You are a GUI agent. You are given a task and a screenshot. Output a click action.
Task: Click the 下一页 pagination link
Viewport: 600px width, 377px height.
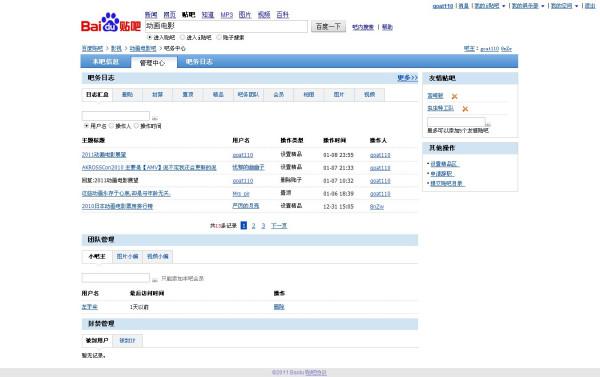(279, 226)
